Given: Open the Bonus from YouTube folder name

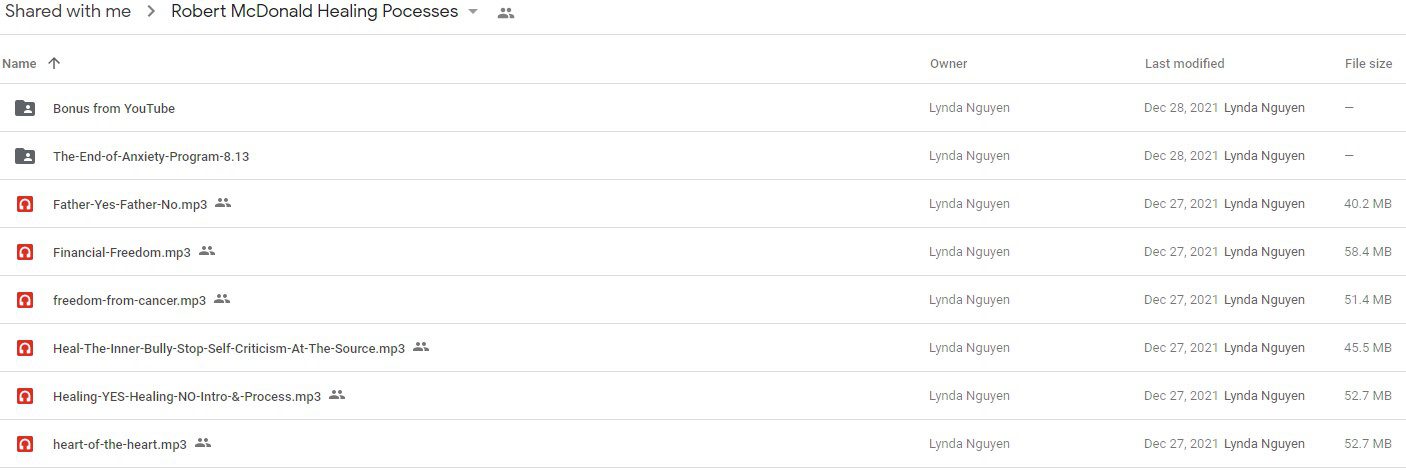Looking at the screenshot, I should [114, 108].
